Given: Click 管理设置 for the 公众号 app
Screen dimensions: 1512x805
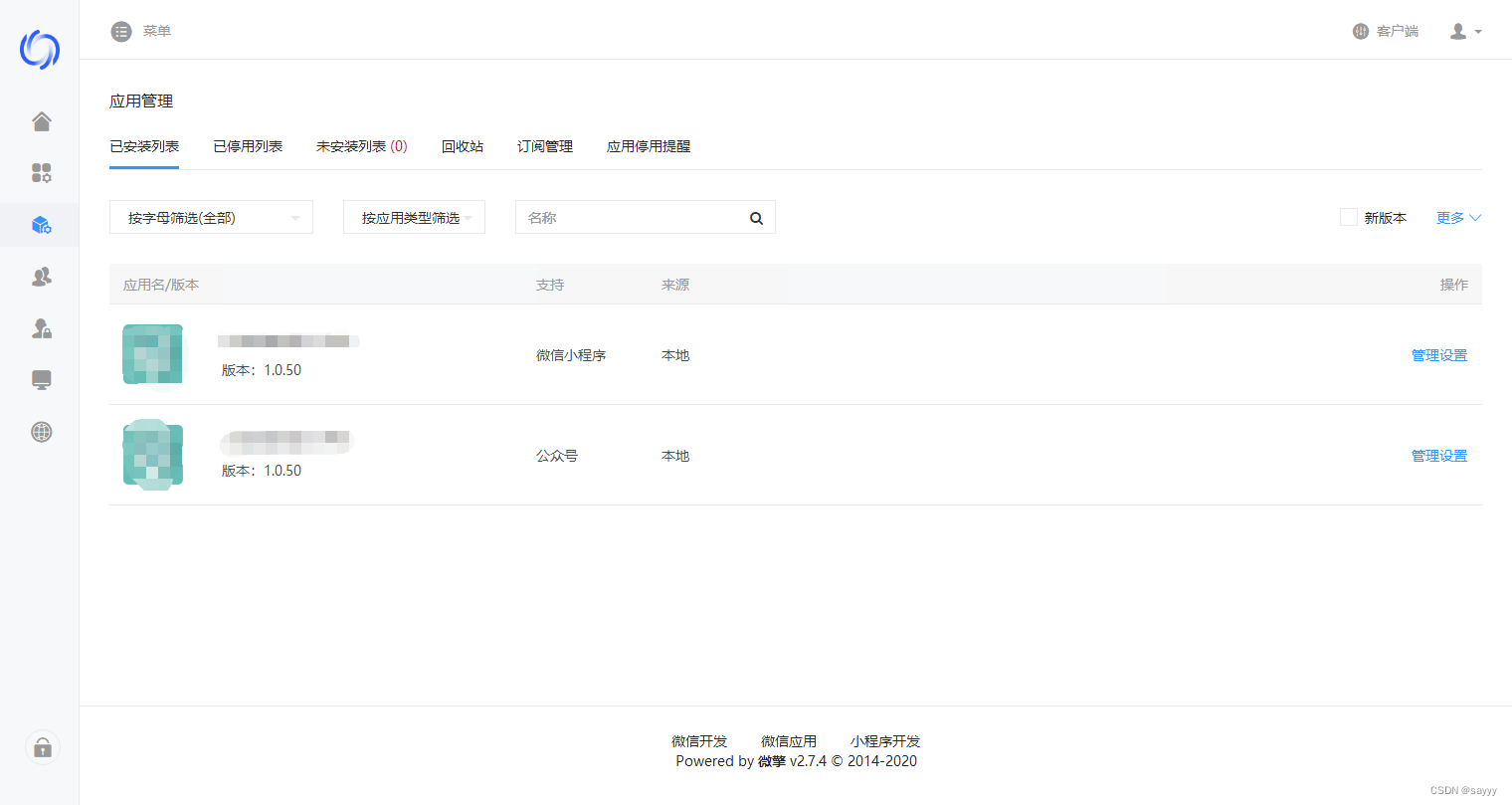Looking at the screenshot, I should (x=1439, y=456).
